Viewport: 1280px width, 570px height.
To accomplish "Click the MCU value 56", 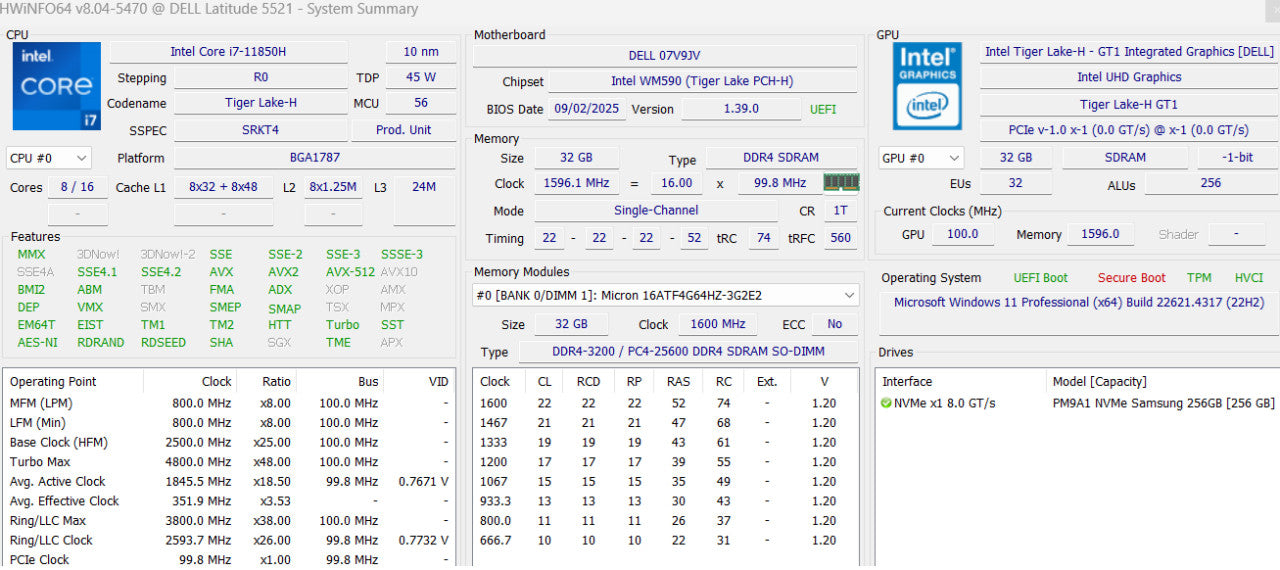I will pos(421,103).
